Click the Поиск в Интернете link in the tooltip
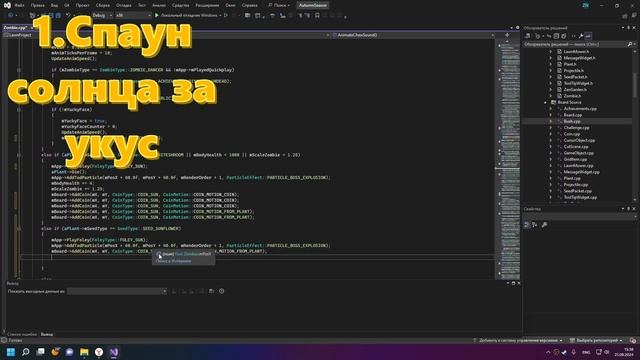640x360 pixels. click(173, 261)
